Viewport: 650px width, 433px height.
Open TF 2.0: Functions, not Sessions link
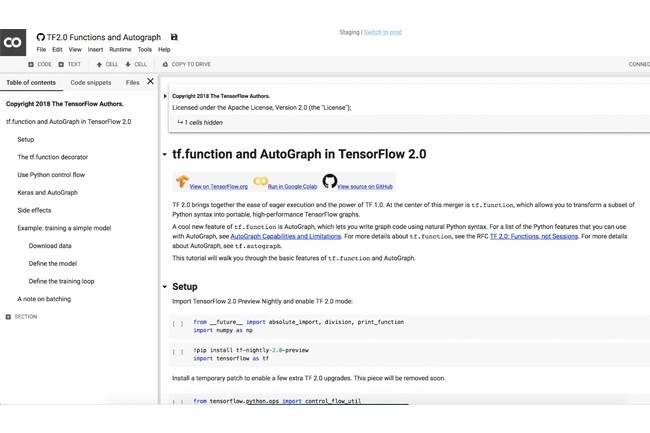coord(534,236)
